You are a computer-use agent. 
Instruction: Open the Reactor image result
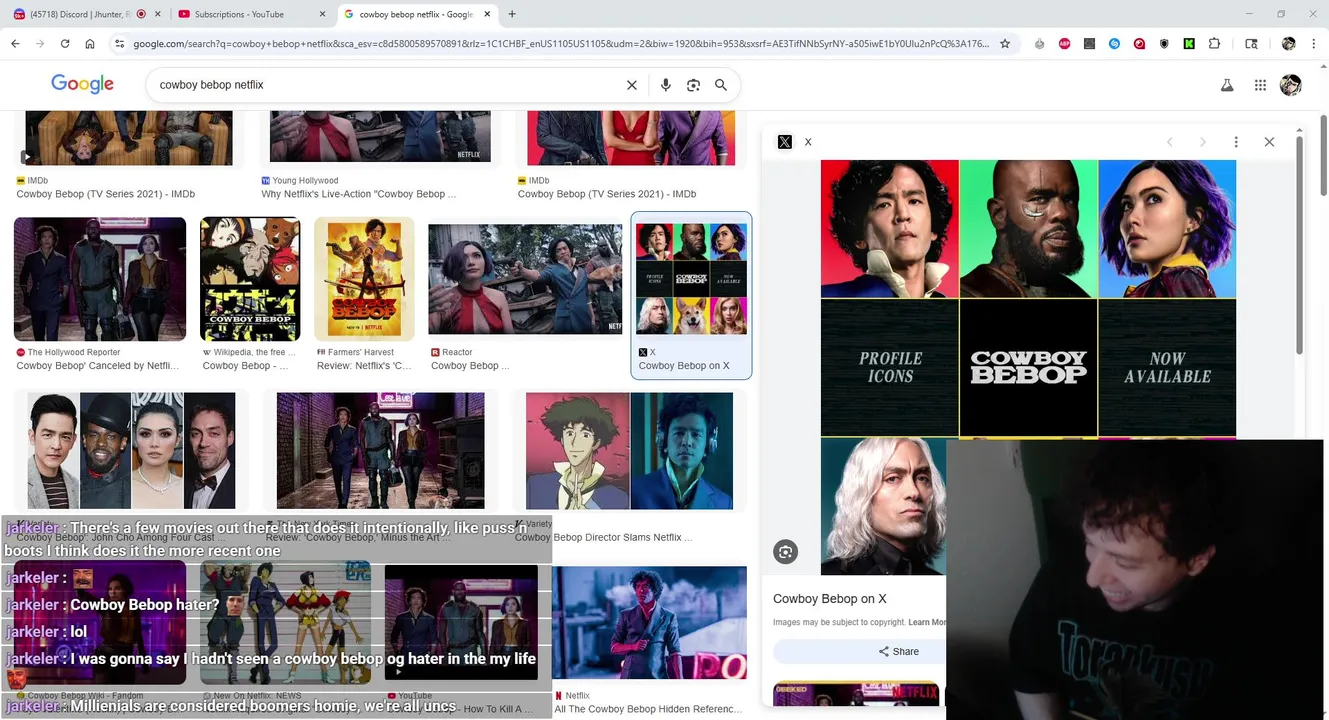[x=525, y=279]
